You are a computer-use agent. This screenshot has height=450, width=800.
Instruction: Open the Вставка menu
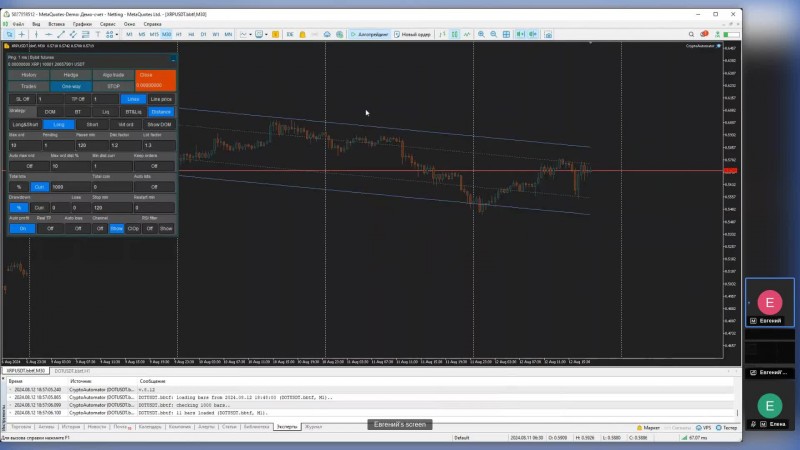pos(56,24)
